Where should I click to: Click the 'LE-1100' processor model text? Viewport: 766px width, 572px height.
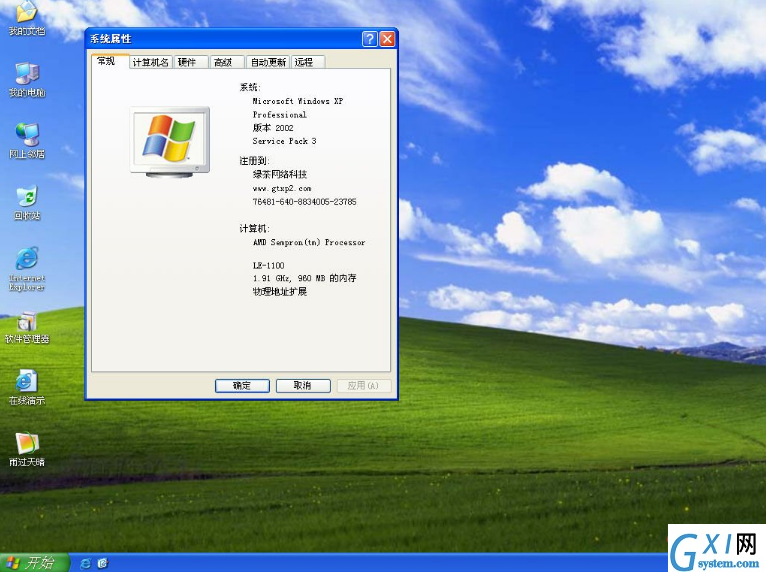[x=268, y=266]
